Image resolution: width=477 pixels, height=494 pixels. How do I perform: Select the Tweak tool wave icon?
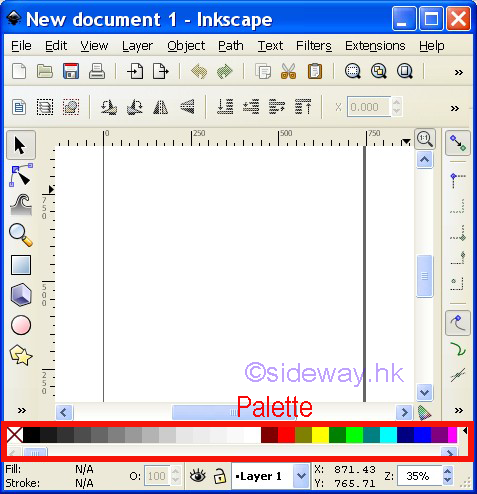tap(21, 205)
